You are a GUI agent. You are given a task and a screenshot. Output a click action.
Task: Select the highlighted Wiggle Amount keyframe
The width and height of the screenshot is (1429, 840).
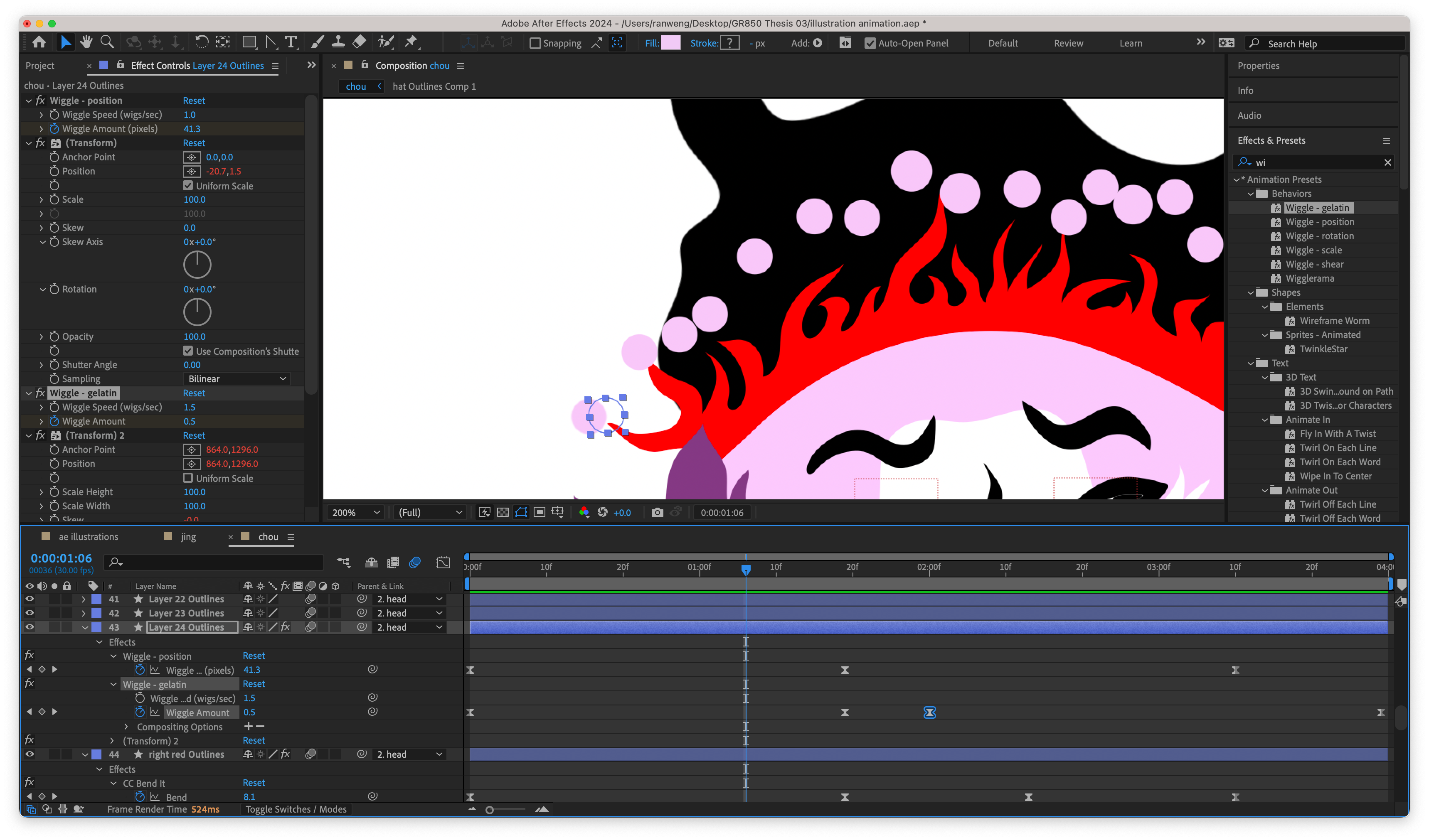929,712
